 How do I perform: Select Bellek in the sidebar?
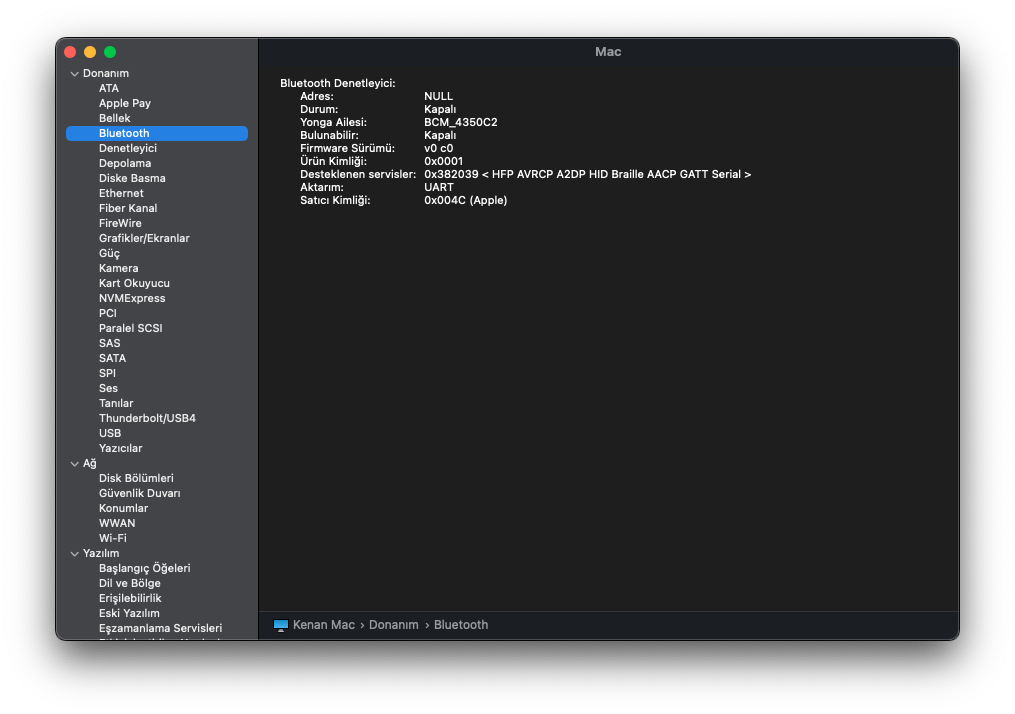point(115,118)
